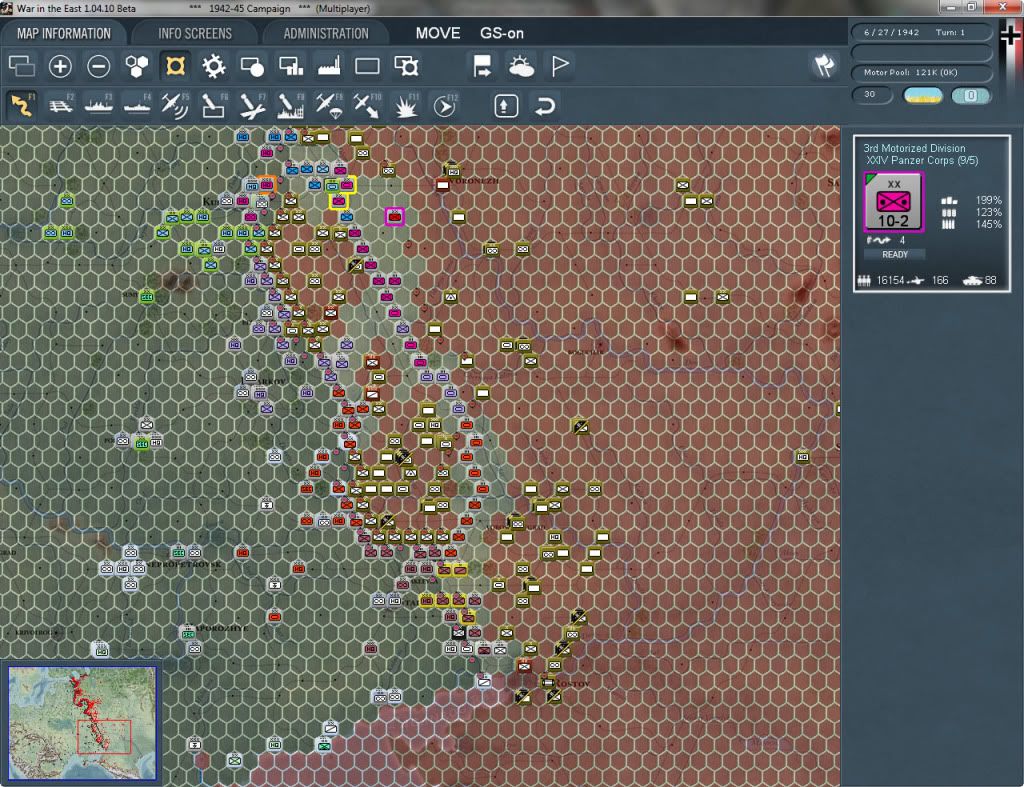Select the bomb airfield (F7) icon
1024x787 pixels.
coord(252,105)
